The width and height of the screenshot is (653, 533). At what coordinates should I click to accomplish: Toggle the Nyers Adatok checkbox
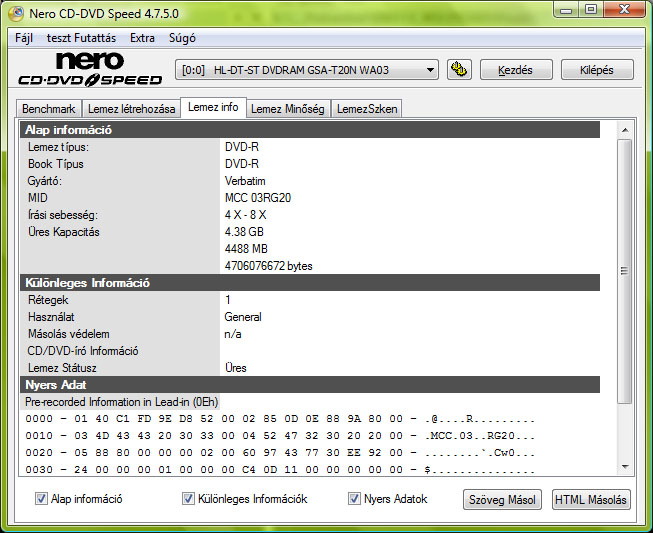tap(354, 498)
